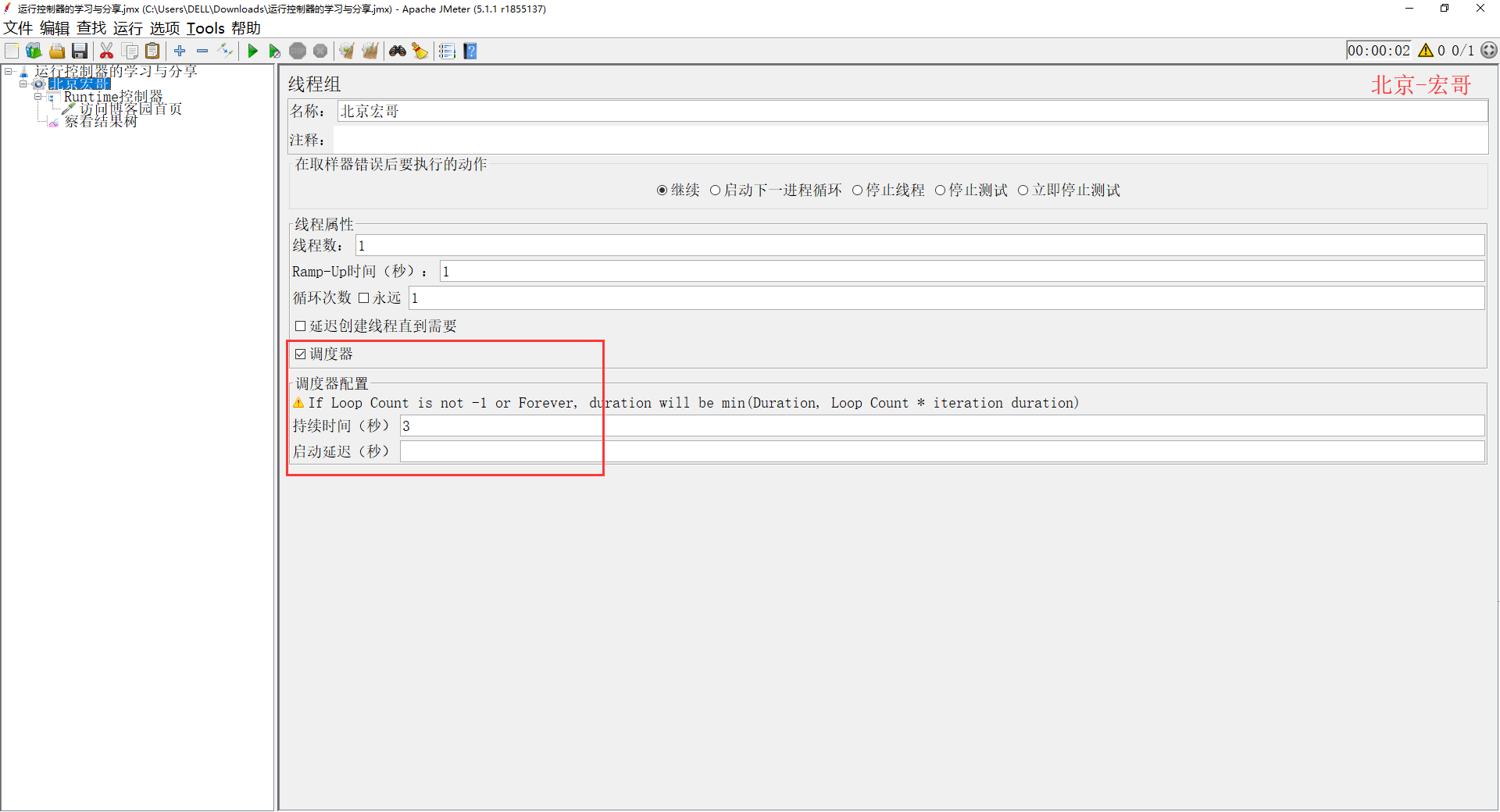Click Start no pauses icon
This screenshot has width=1500, height=812.
(275, 51)
